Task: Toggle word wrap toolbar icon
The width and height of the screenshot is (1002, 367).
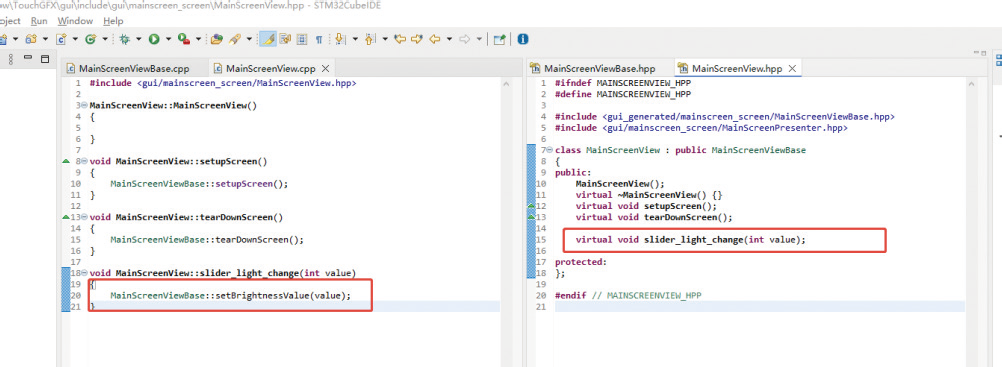Action: pos(284,39)
